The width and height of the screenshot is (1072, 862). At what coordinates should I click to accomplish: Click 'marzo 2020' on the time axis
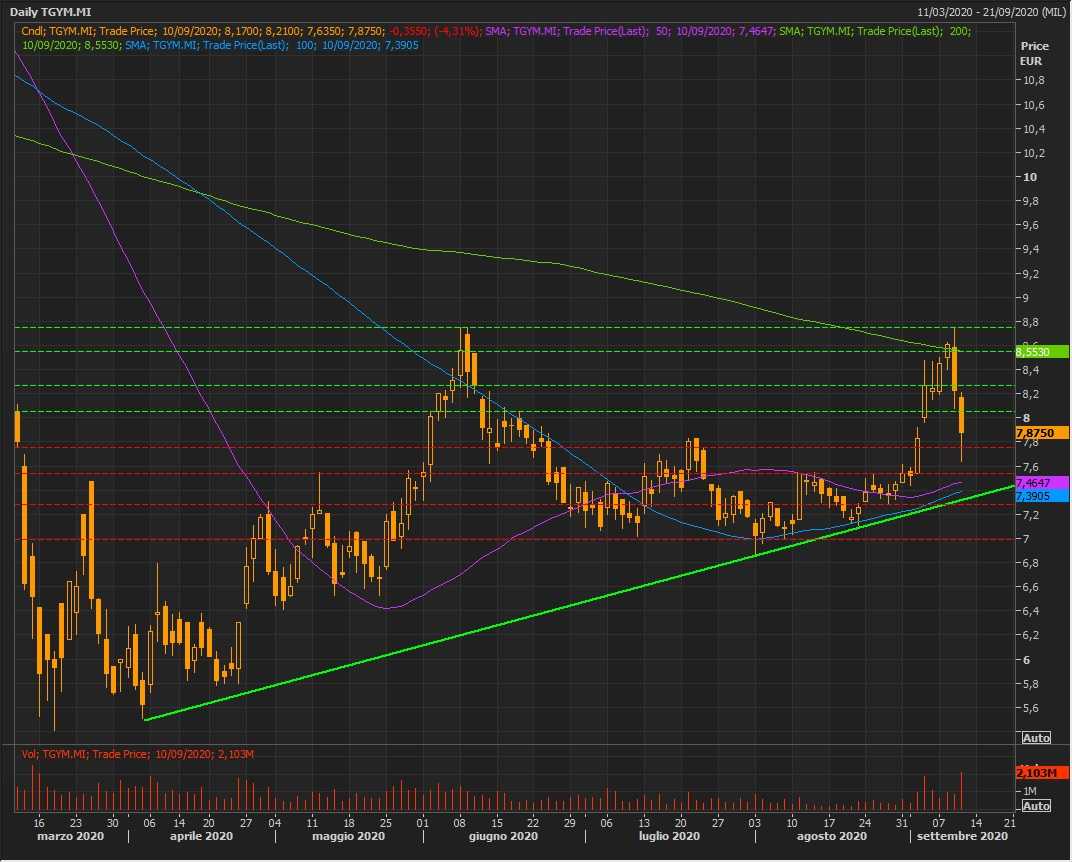click(72, 836)
